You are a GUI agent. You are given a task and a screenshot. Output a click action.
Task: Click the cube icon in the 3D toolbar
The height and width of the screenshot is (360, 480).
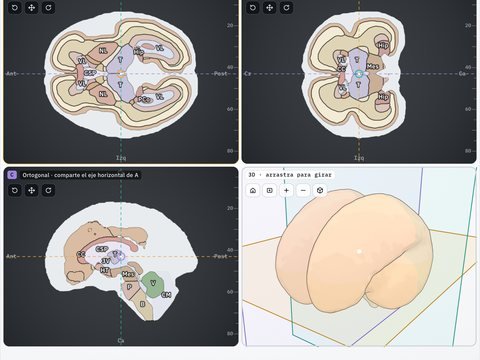[x=320, y=190]
